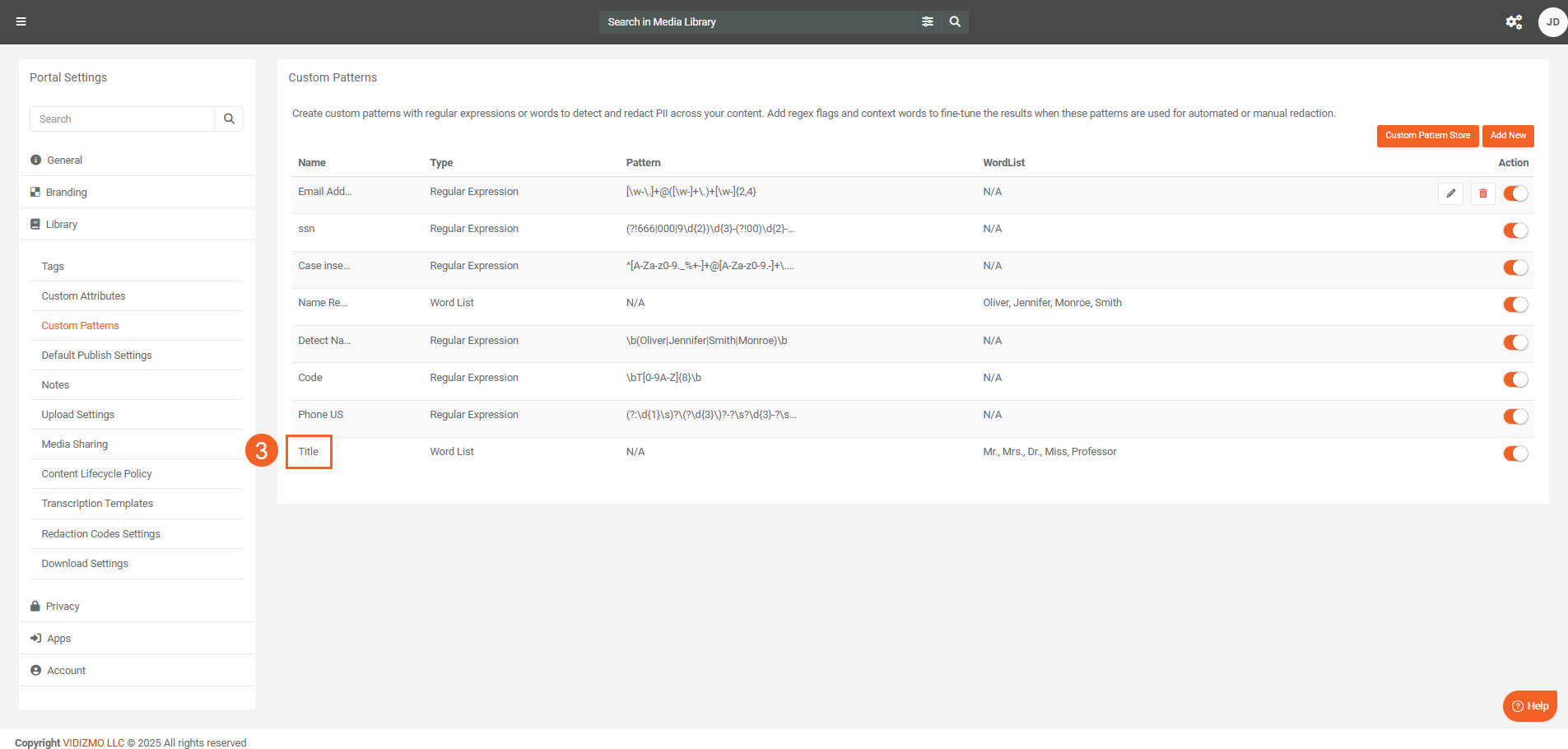Go to Redaction Codes Settings
Viewport: 1568px width, 749px height.
point(100,534)
